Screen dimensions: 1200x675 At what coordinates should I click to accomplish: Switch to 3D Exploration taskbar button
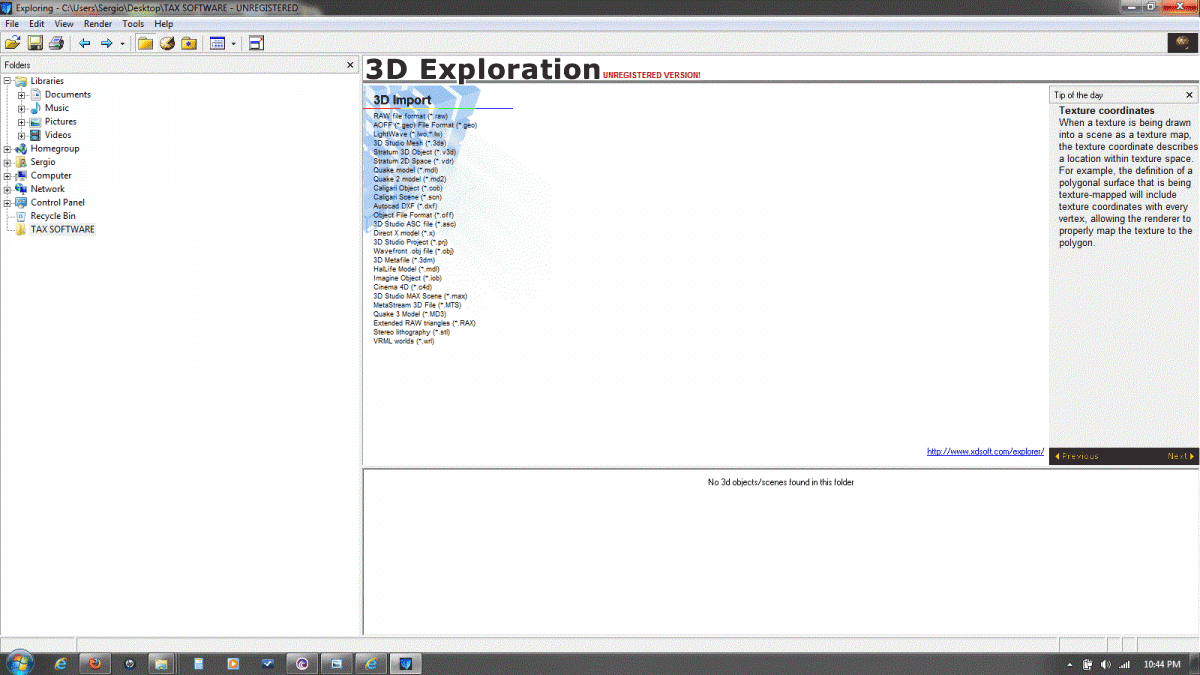coord(406,664)
